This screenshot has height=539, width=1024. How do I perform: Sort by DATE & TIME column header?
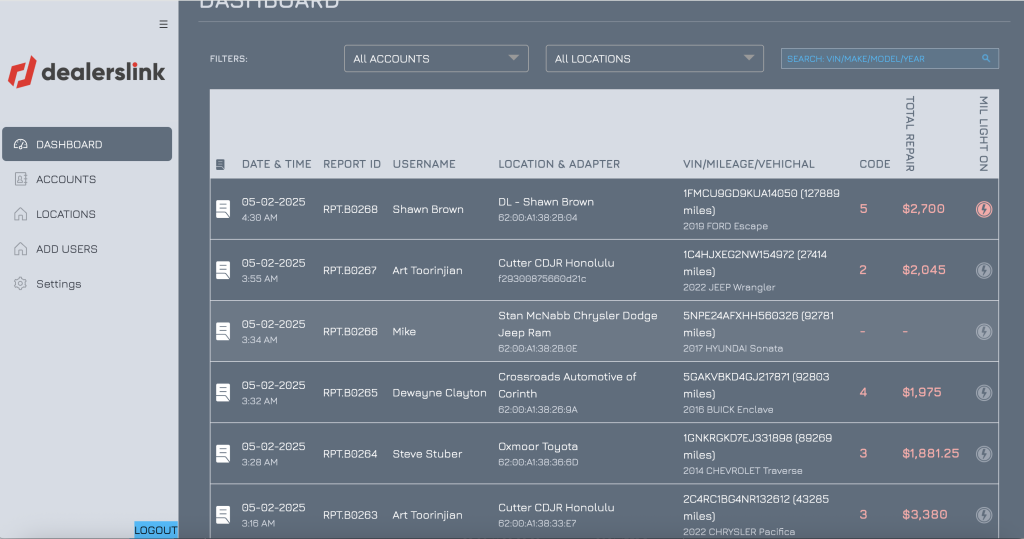point(276,164)
